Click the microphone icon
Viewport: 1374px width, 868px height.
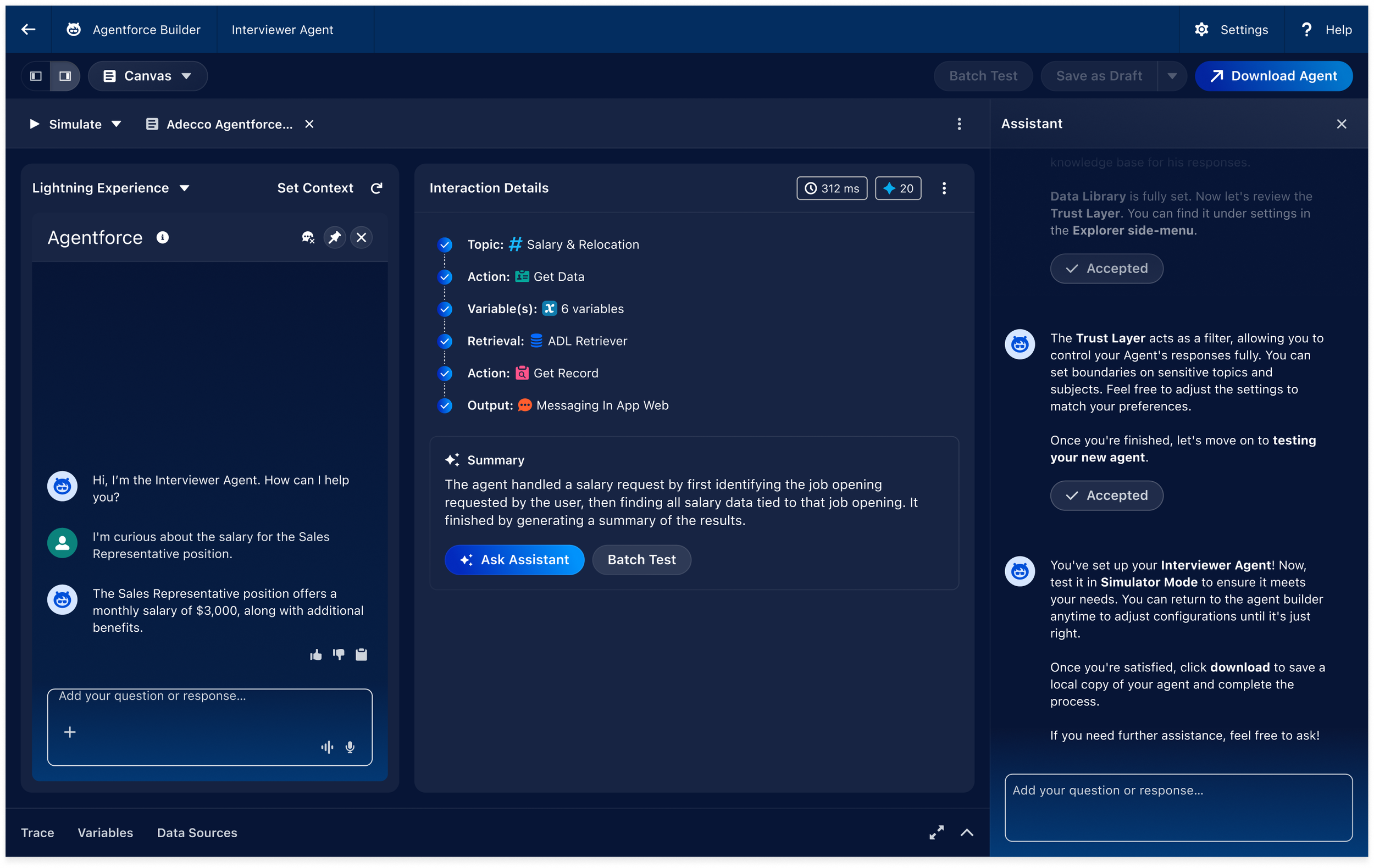350,747
